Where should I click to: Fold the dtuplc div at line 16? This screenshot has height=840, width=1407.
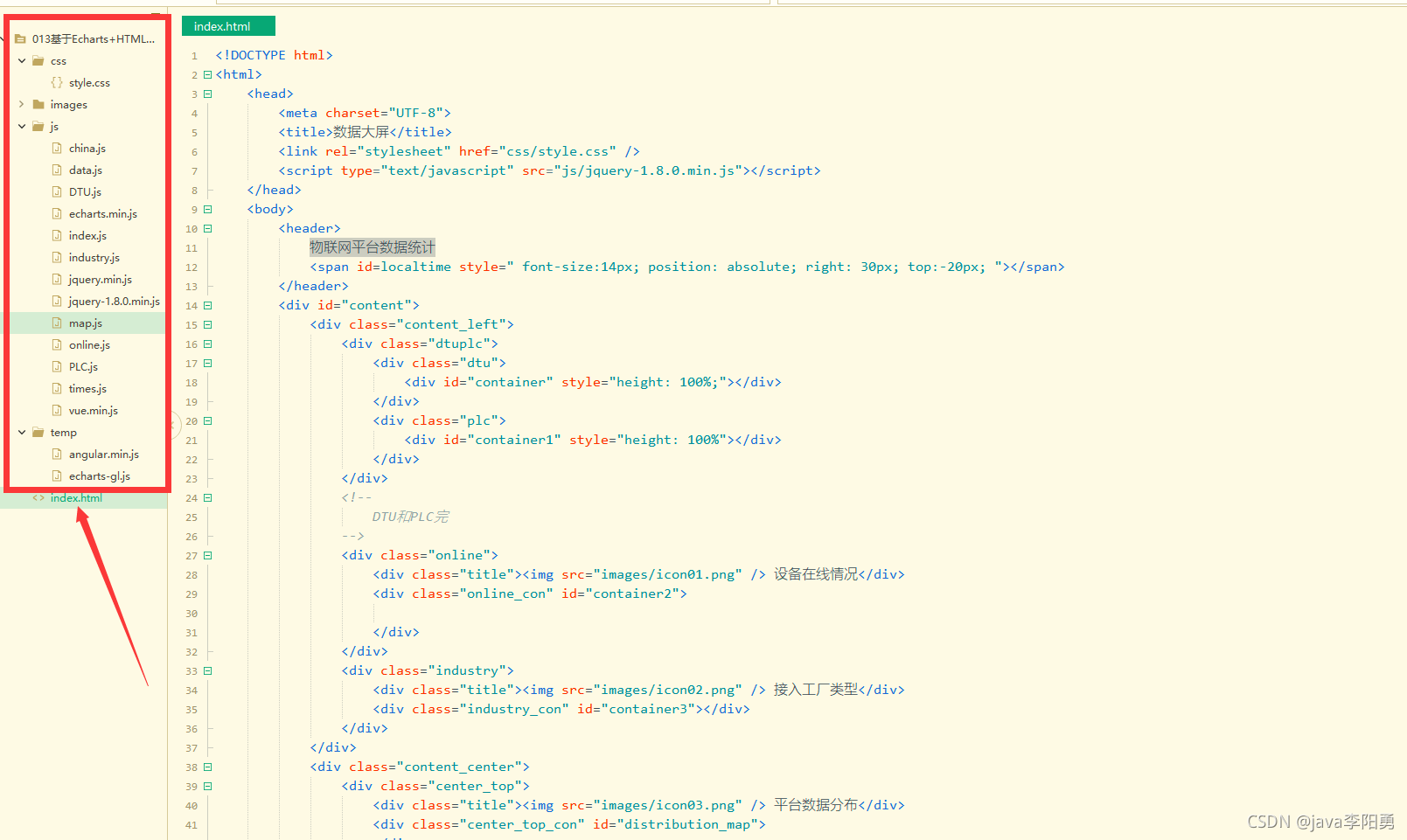tap(208, 344)
